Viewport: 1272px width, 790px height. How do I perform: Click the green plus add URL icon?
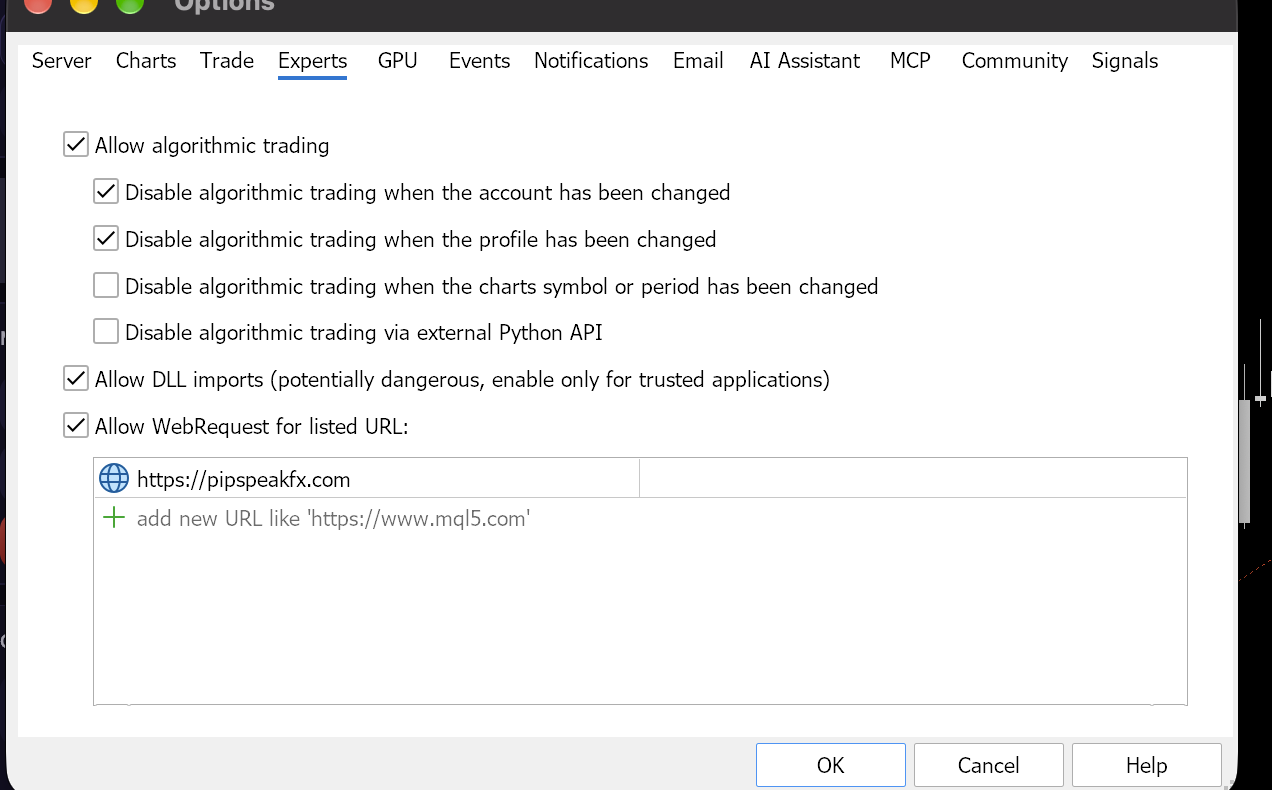click(114, 518)
